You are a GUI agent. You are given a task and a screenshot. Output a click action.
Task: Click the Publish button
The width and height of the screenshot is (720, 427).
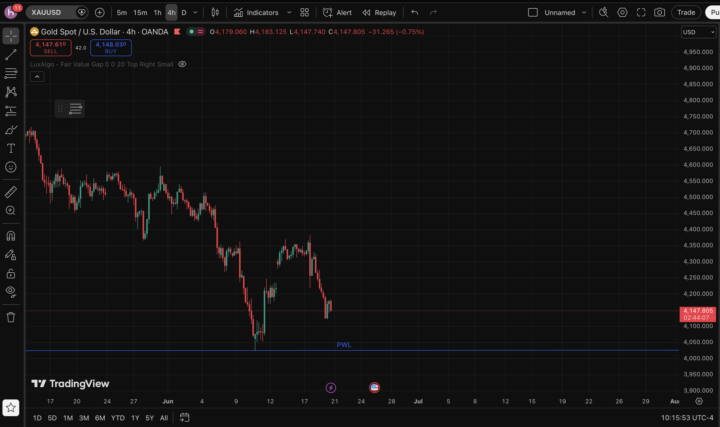[713, 12]
